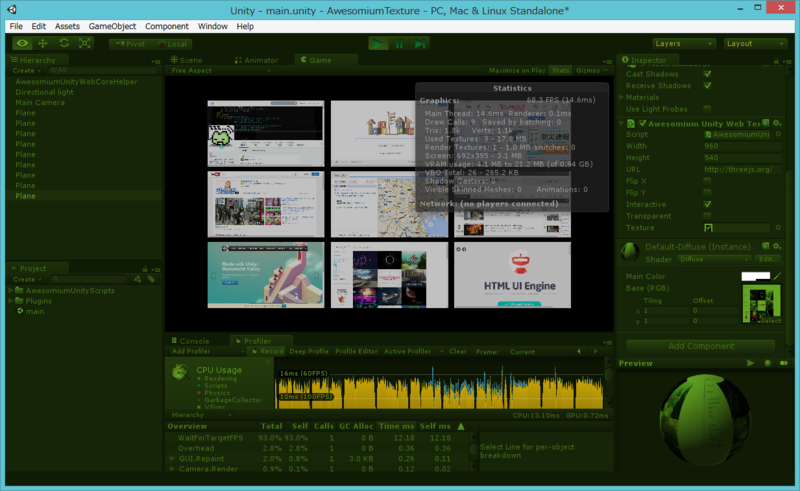Select AwesomiumUnityWebCoreHelper in Hierarchy
The width and height of the screenshot is (800, 491).
pos(76,82)
